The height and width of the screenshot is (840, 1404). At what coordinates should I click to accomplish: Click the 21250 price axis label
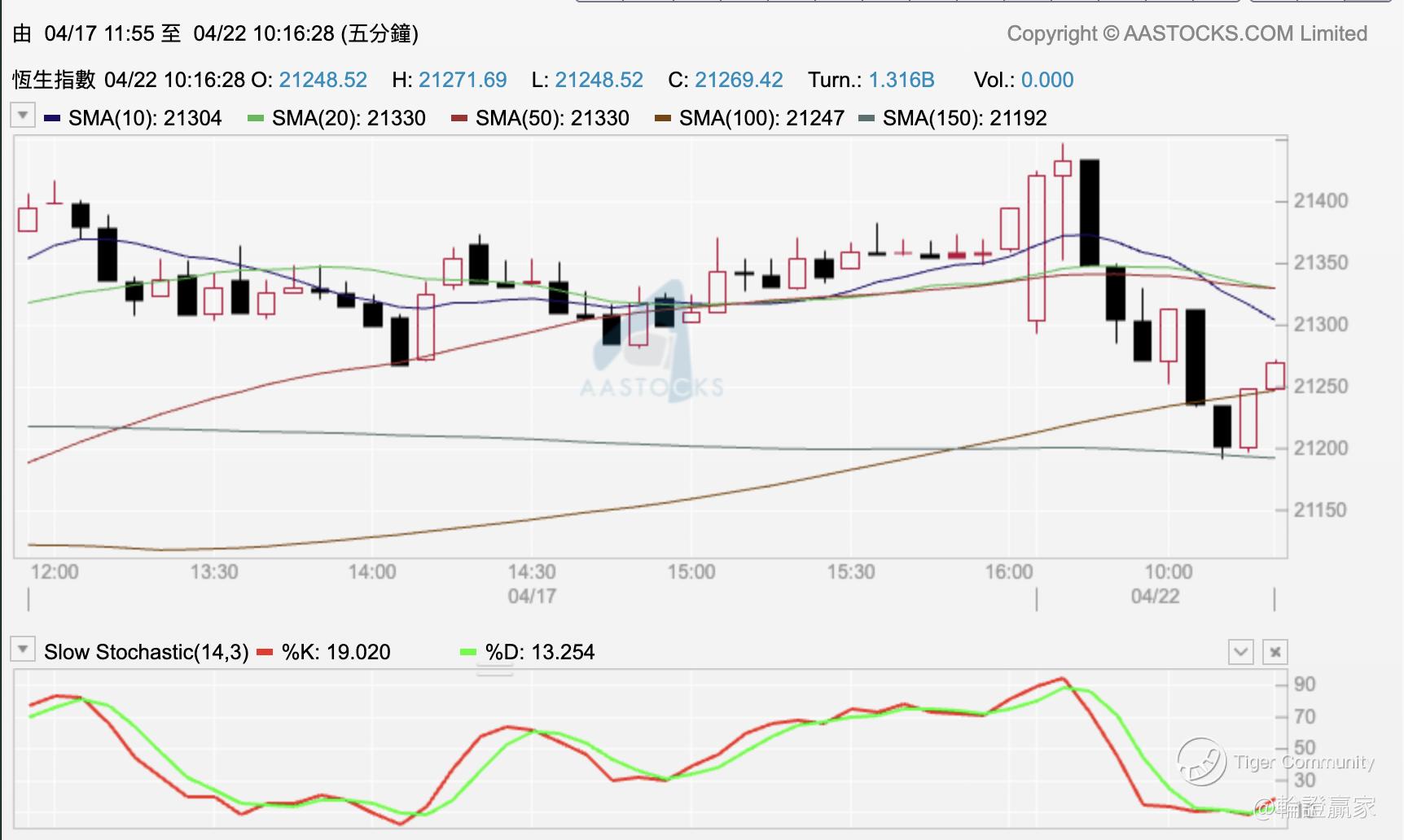point(1321,386)
